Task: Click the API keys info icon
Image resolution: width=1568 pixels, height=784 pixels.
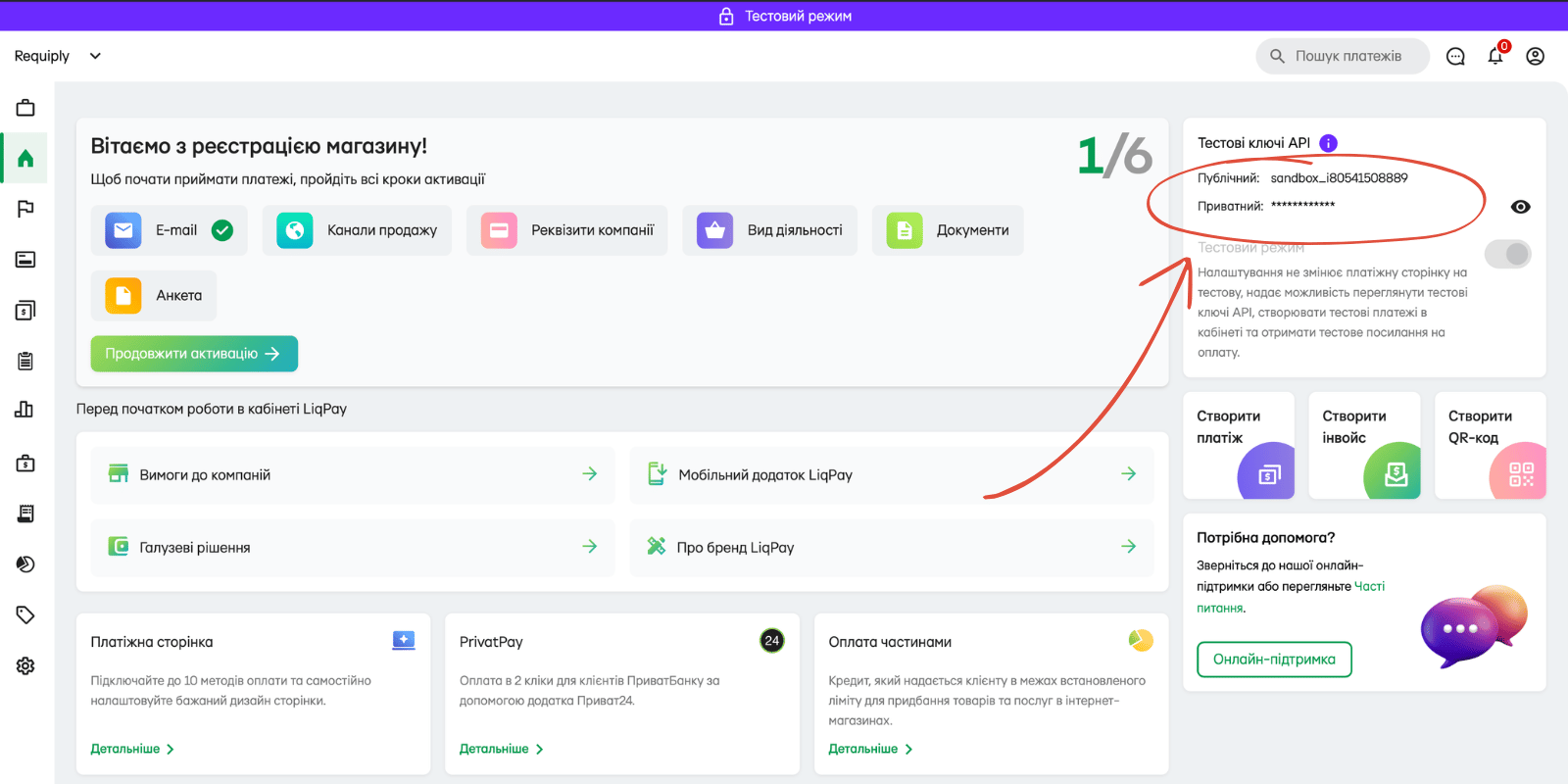Action: [x=1329, y=143]
